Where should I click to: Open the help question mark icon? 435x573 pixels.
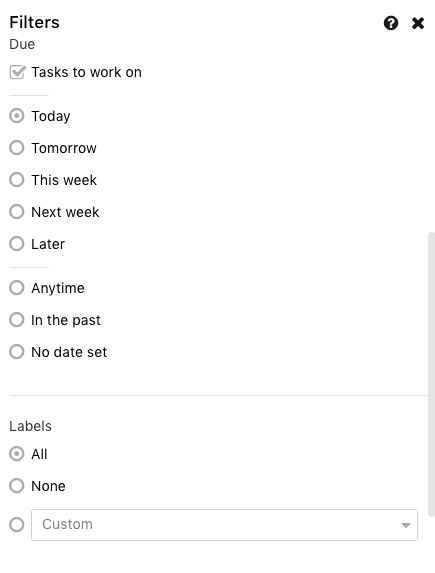coord(391,23)
